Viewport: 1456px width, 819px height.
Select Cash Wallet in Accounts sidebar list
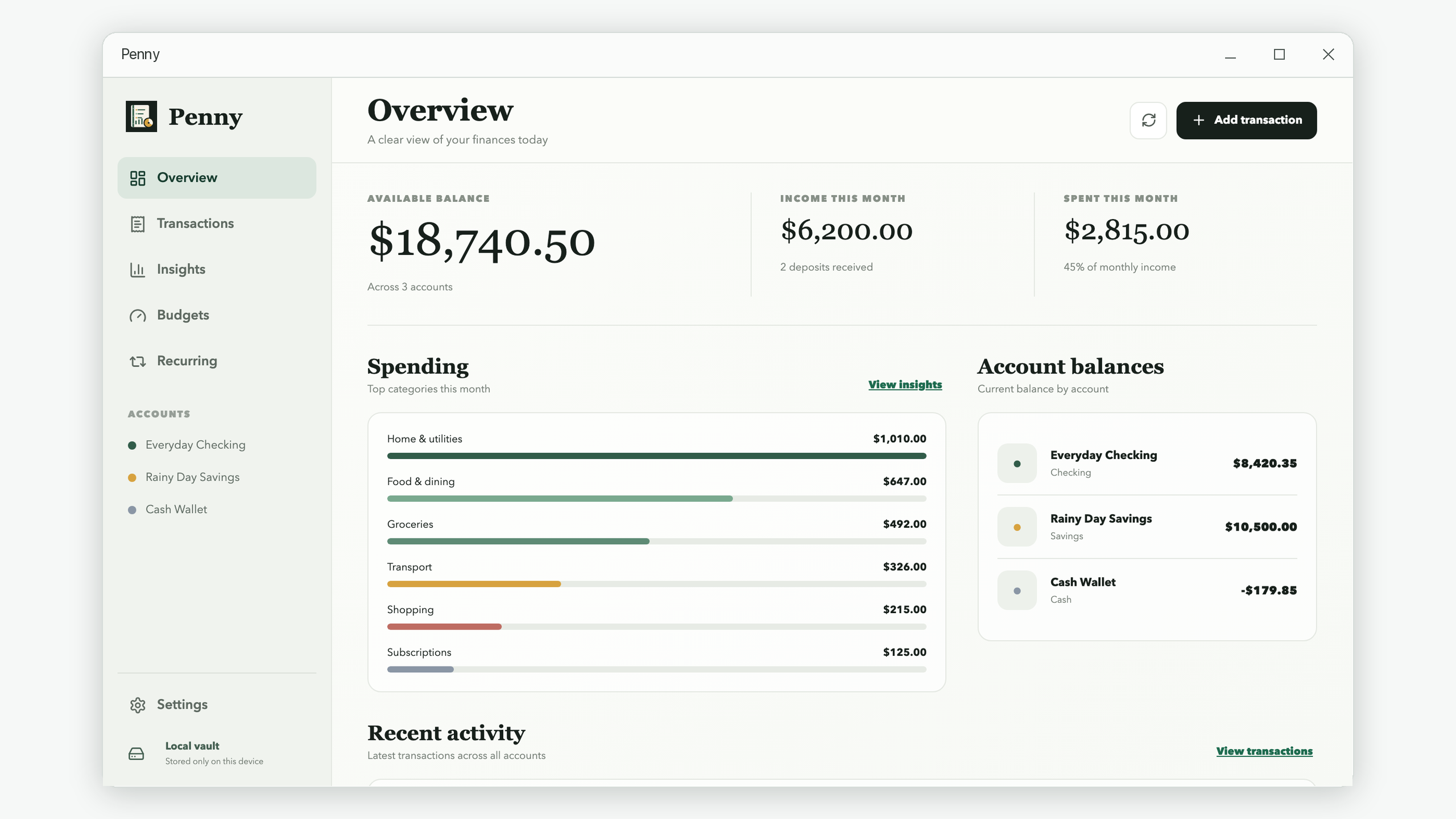pos(168,510)
